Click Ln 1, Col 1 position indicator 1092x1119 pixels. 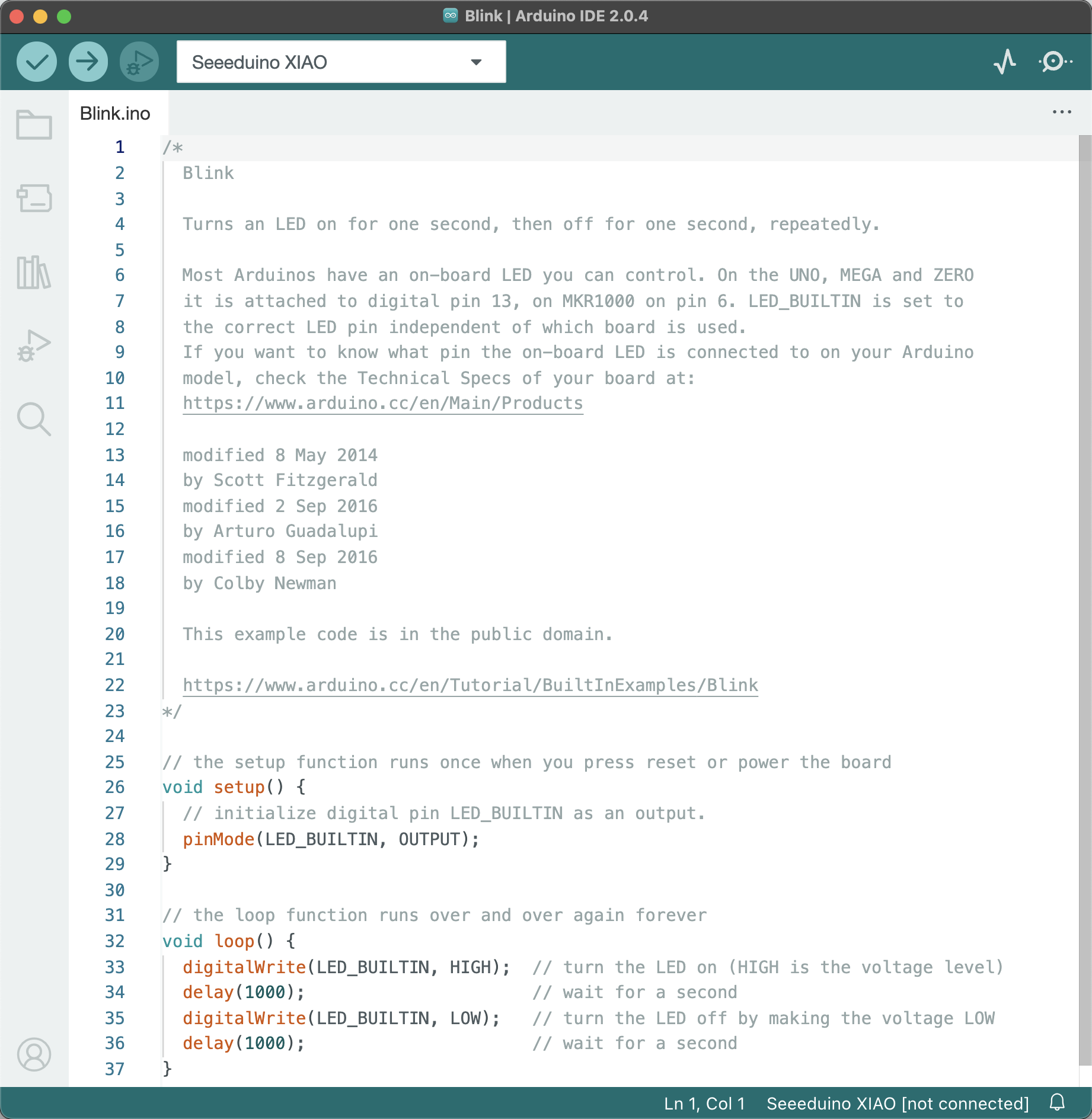click(704, 1104)
